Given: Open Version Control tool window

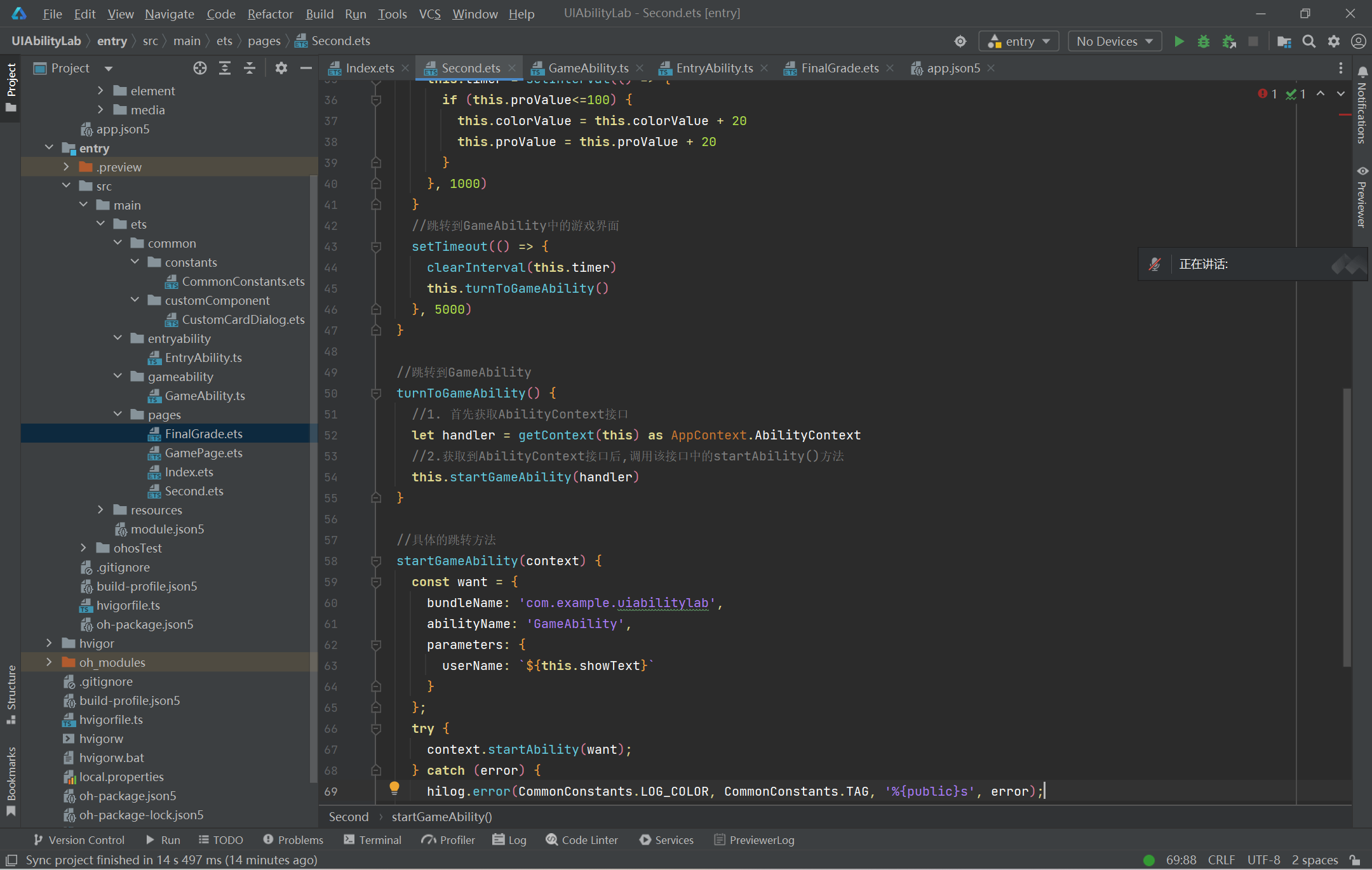Looking at the screenshot, I should point(79,840).
